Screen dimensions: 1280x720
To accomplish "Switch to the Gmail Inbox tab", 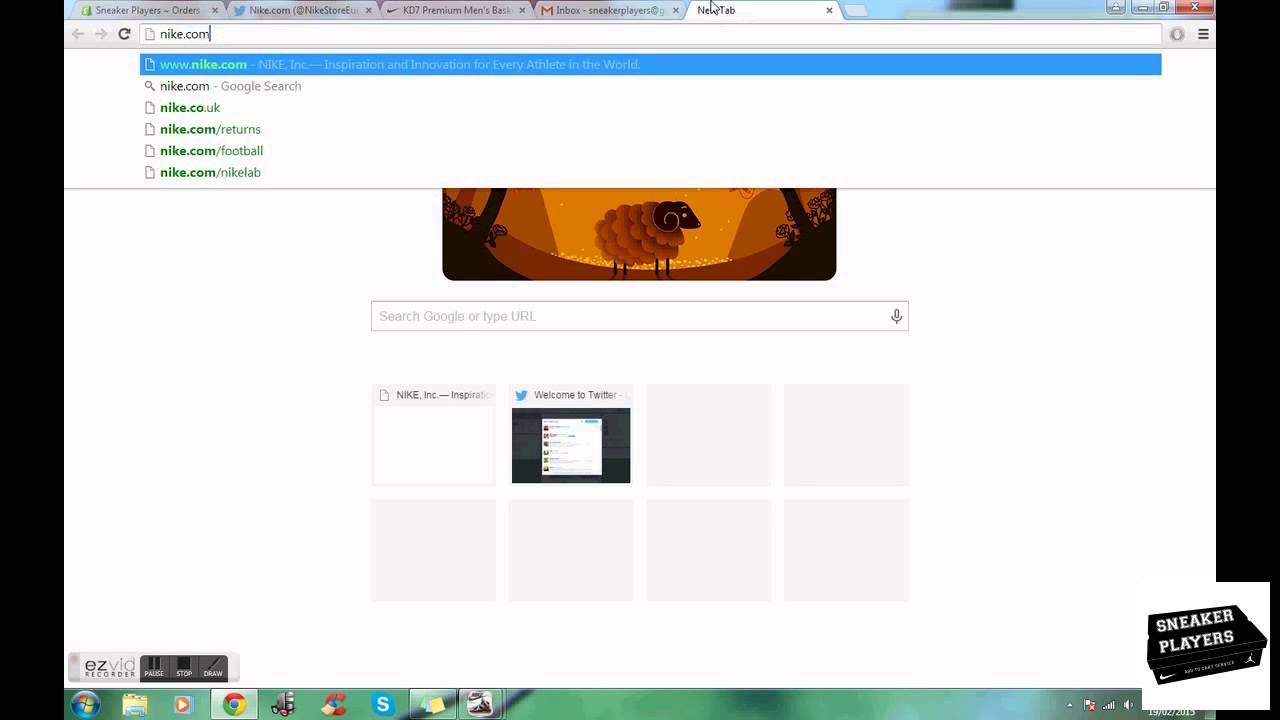I will pyautogui.click(x=609, y=10).
